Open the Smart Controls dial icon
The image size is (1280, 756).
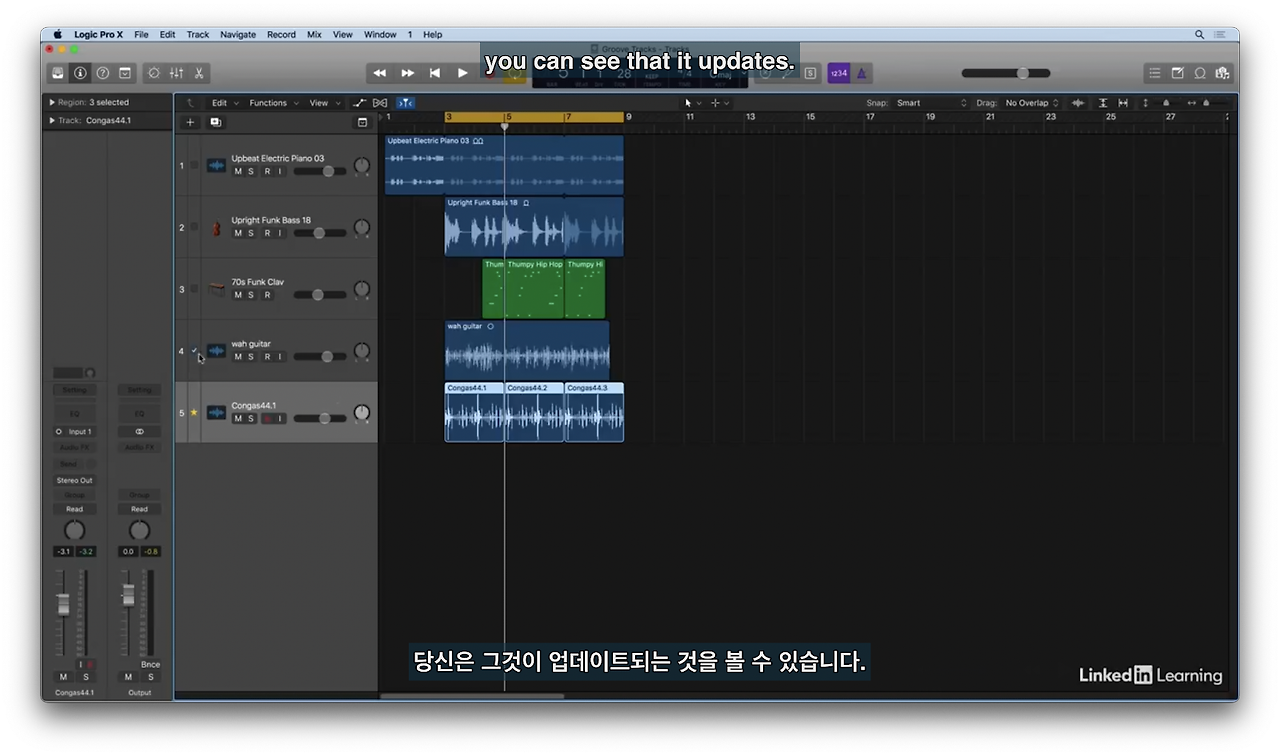pyautogui.click(x=154, y=73)
